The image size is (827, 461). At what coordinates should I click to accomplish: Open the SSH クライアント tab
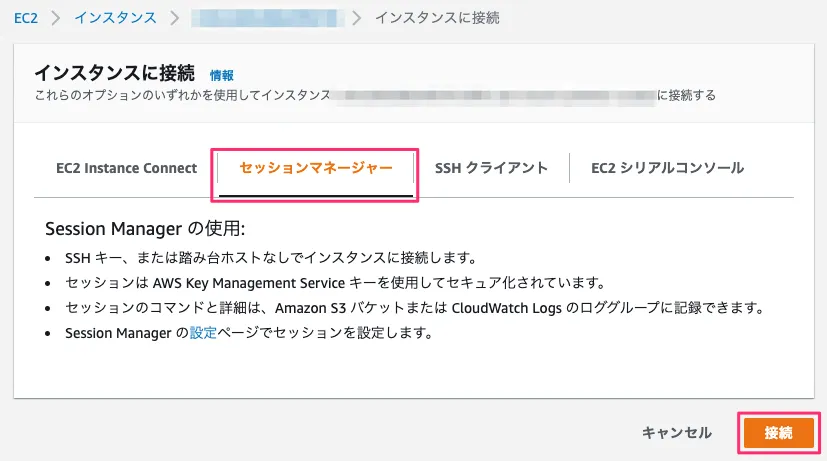click(x=491, y=168)
